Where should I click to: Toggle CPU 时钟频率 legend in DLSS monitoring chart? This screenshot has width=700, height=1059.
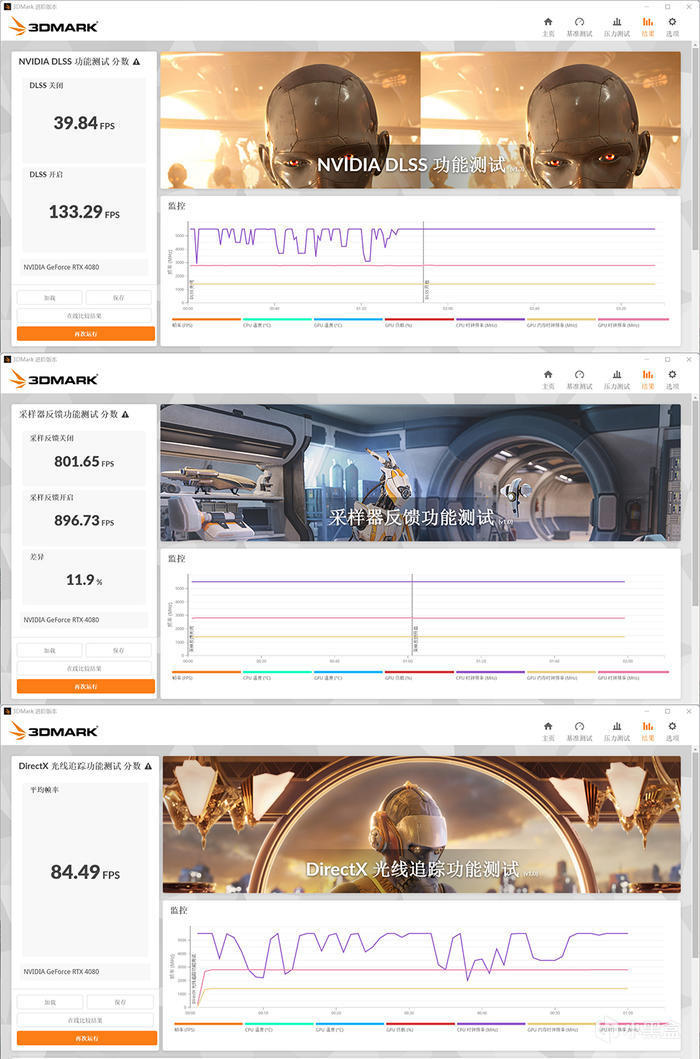(x=490, y=323)
